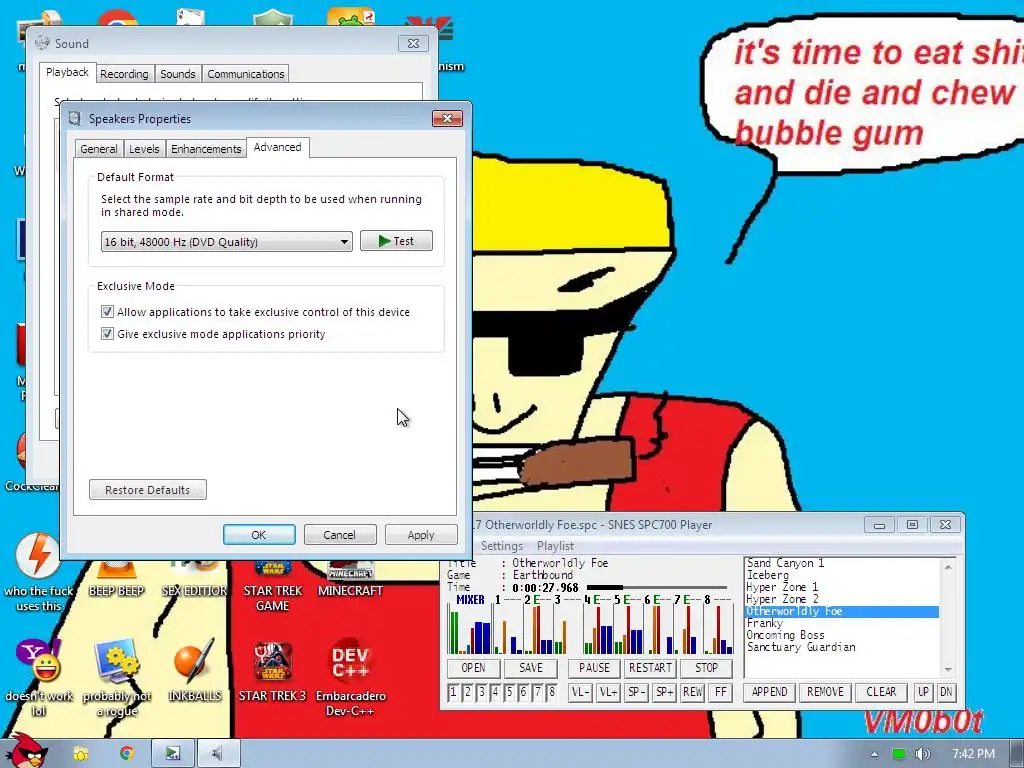Switch to Recording tab in Sound window

point(124,74)
